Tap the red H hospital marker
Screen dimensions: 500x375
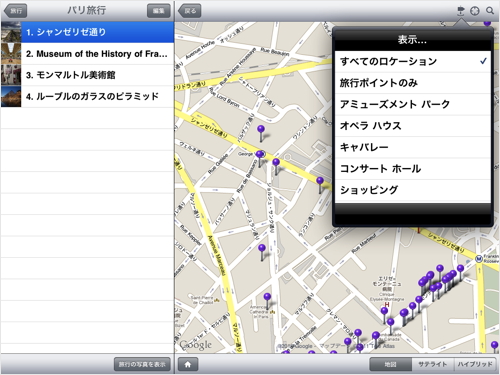387,305
